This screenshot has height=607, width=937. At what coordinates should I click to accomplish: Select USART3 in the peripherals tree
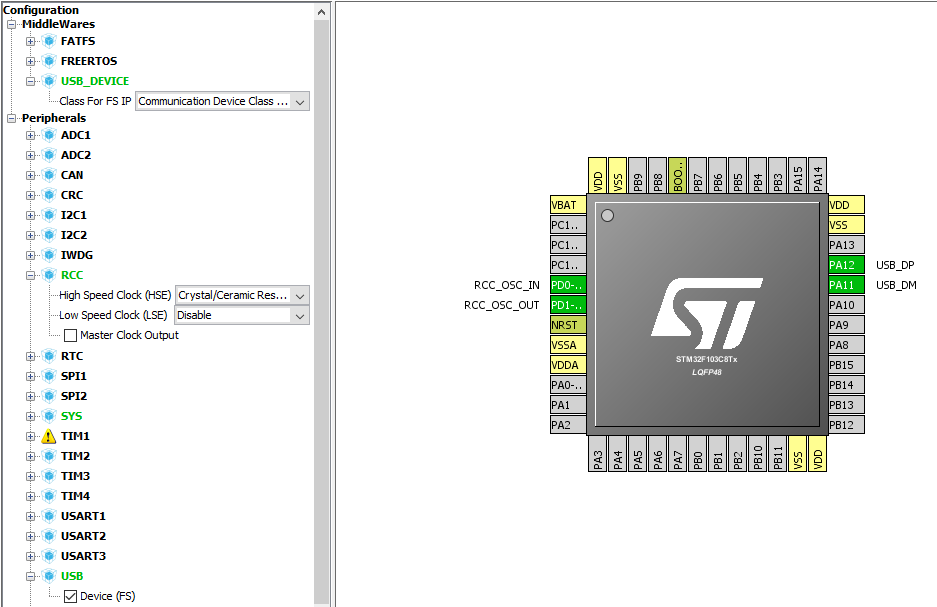tap(83, 556)
